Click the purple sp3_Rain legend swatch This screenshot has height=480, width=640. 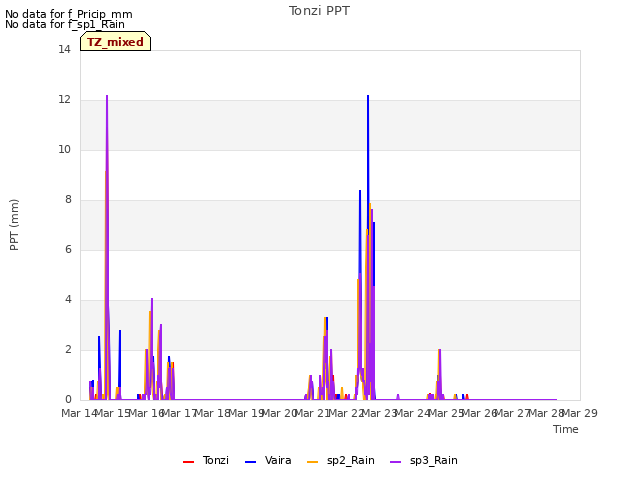click(396, 462)
